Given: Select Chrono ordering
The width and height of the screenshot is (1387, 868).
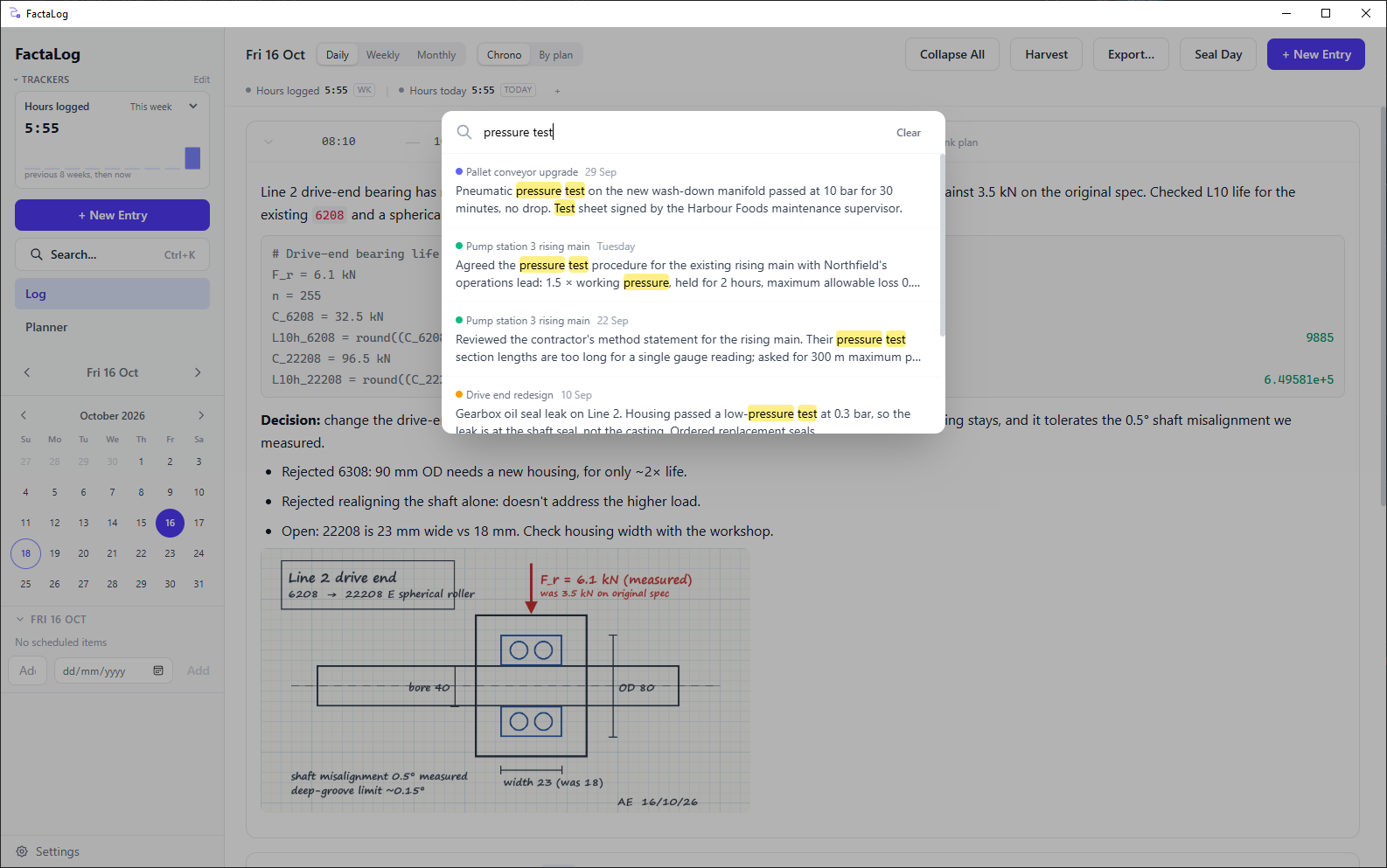Looking at the screenshot, I should [x=504, y=54].
